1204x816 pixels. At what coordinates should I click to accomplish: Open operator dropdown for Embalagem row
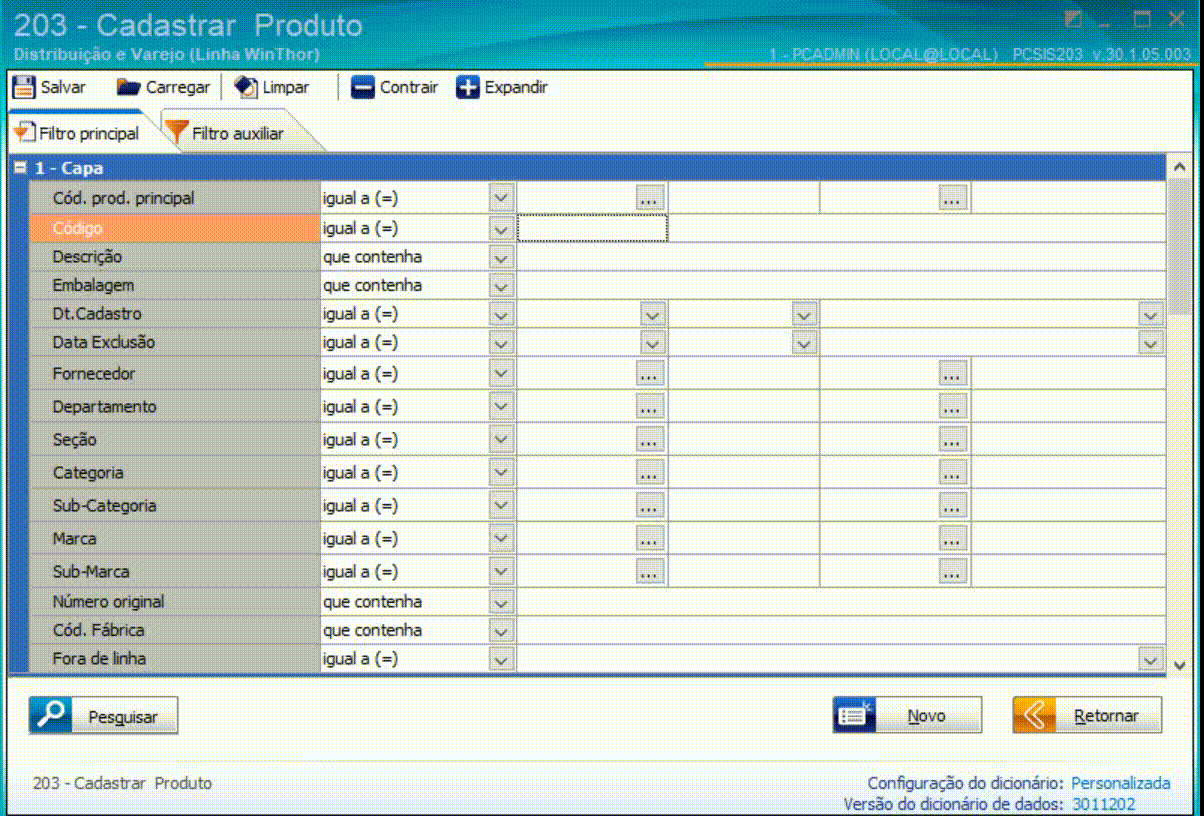501,286
